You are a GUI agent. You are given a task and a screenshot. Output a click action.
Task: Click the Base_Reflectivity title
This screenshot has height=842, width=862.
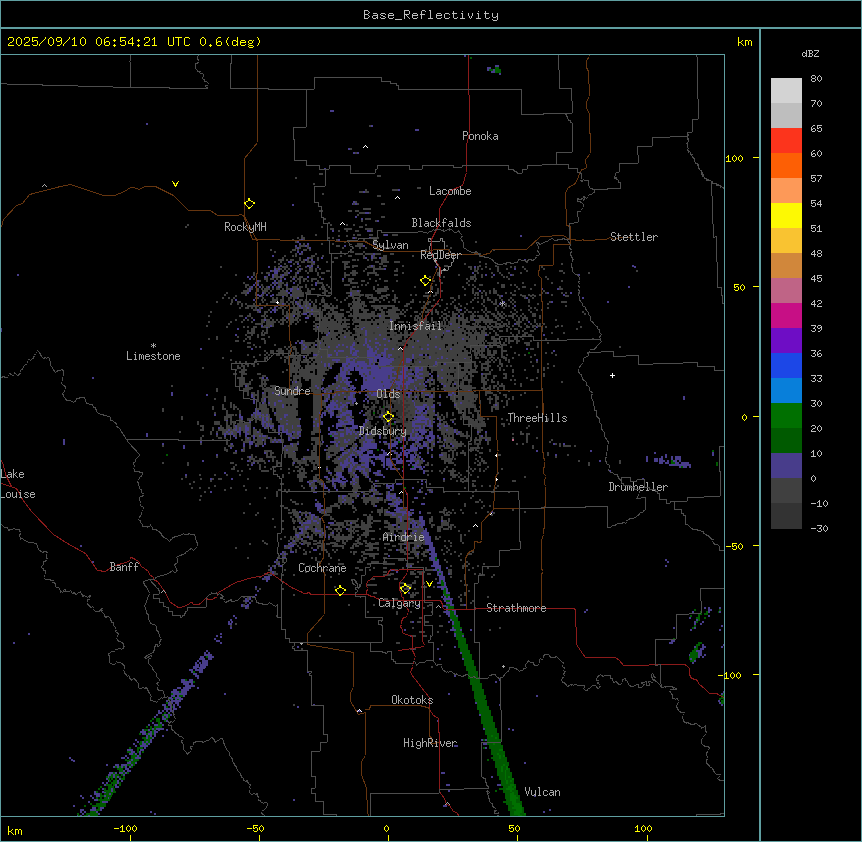click(x=431, y=15)
